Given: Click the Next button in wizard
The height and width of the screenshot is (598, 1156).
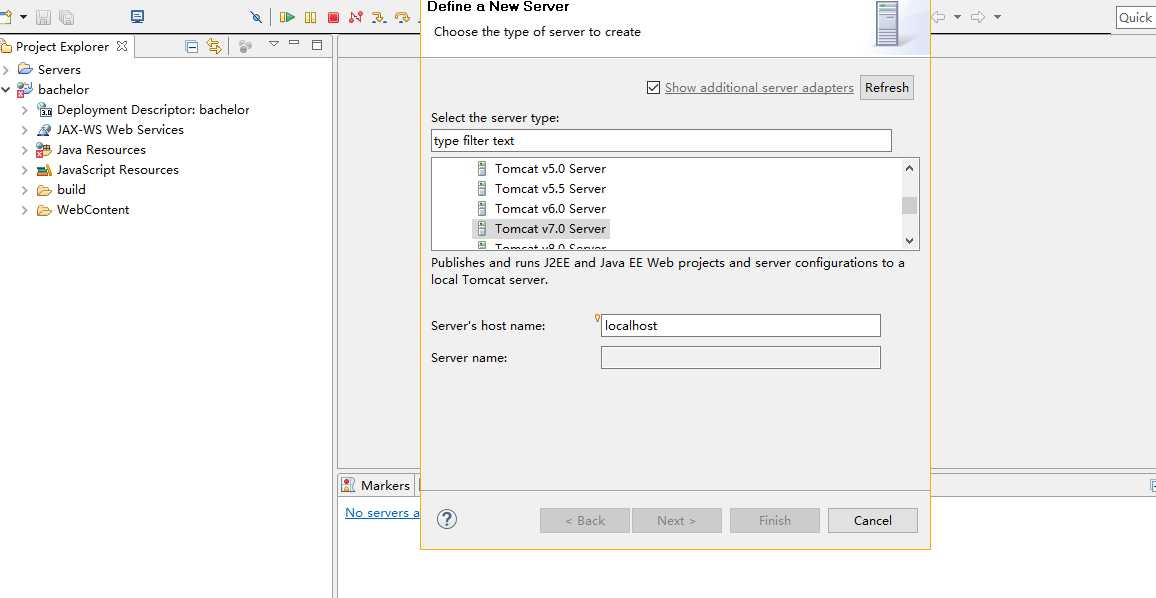Looking at the screenshot, I should tap(677, 521).
